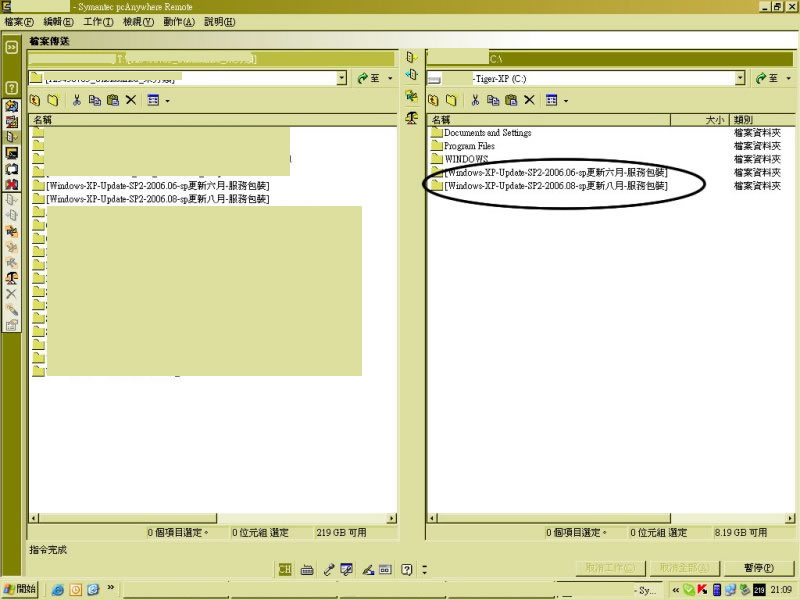Click the command queue monitor icon in left sidebar

click(11, 153)
